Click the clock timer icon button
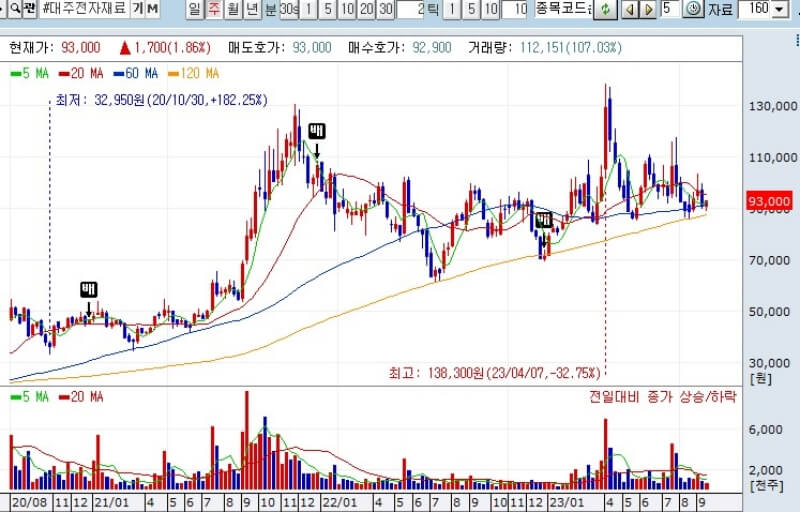The image size is (800, 512). (693, 9)
